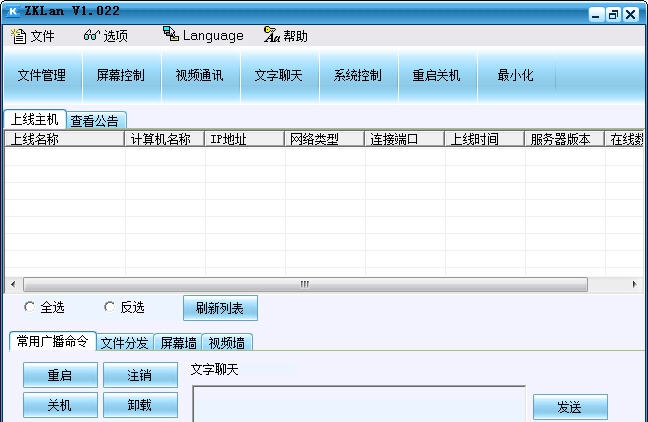Image resolution: width=648 pixels, height=422 pixels.
Task: Open the 帮助 help menu
Action: tap(286, 36)
